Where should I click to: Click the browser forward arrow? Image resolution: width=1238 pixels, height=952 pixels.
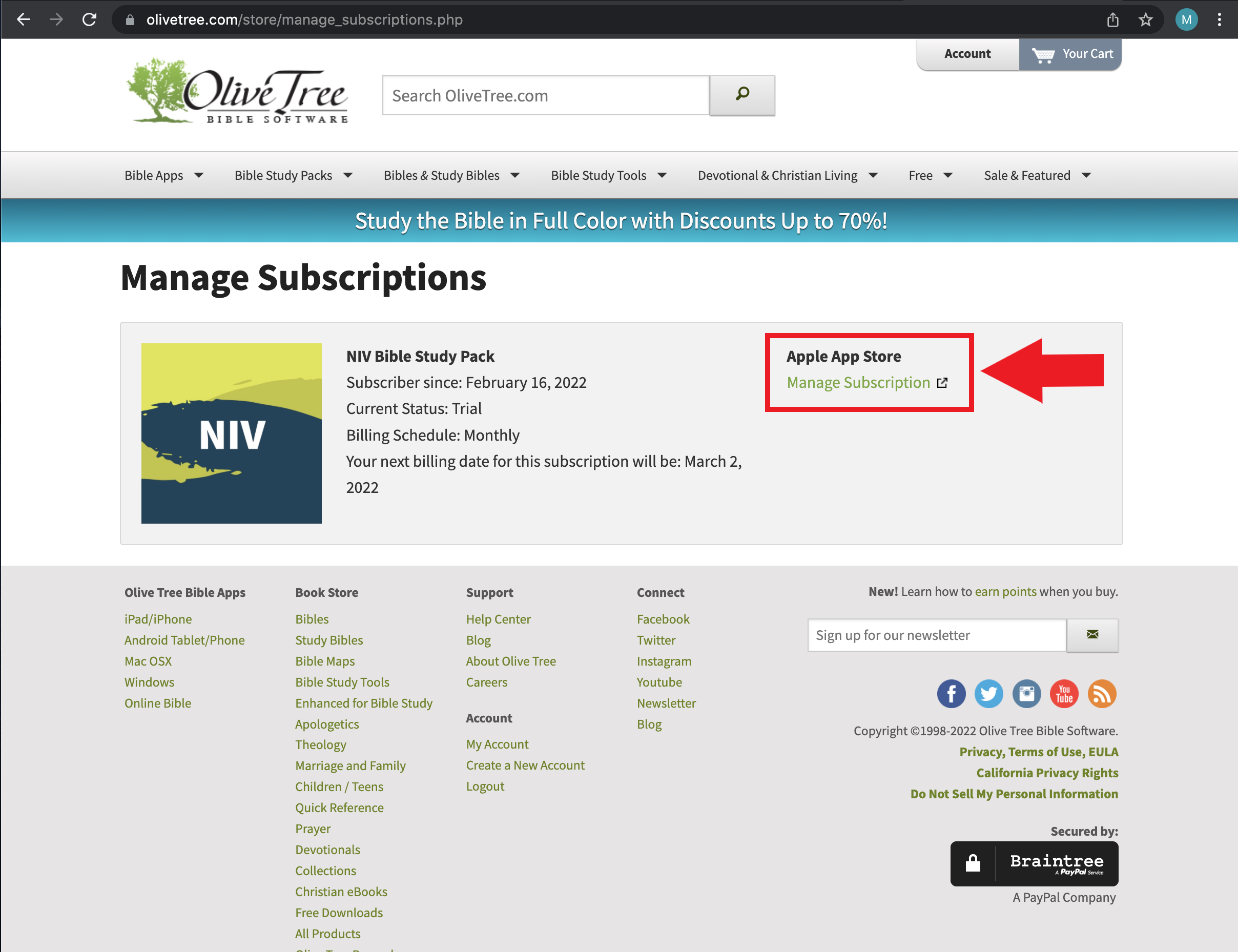56,20
